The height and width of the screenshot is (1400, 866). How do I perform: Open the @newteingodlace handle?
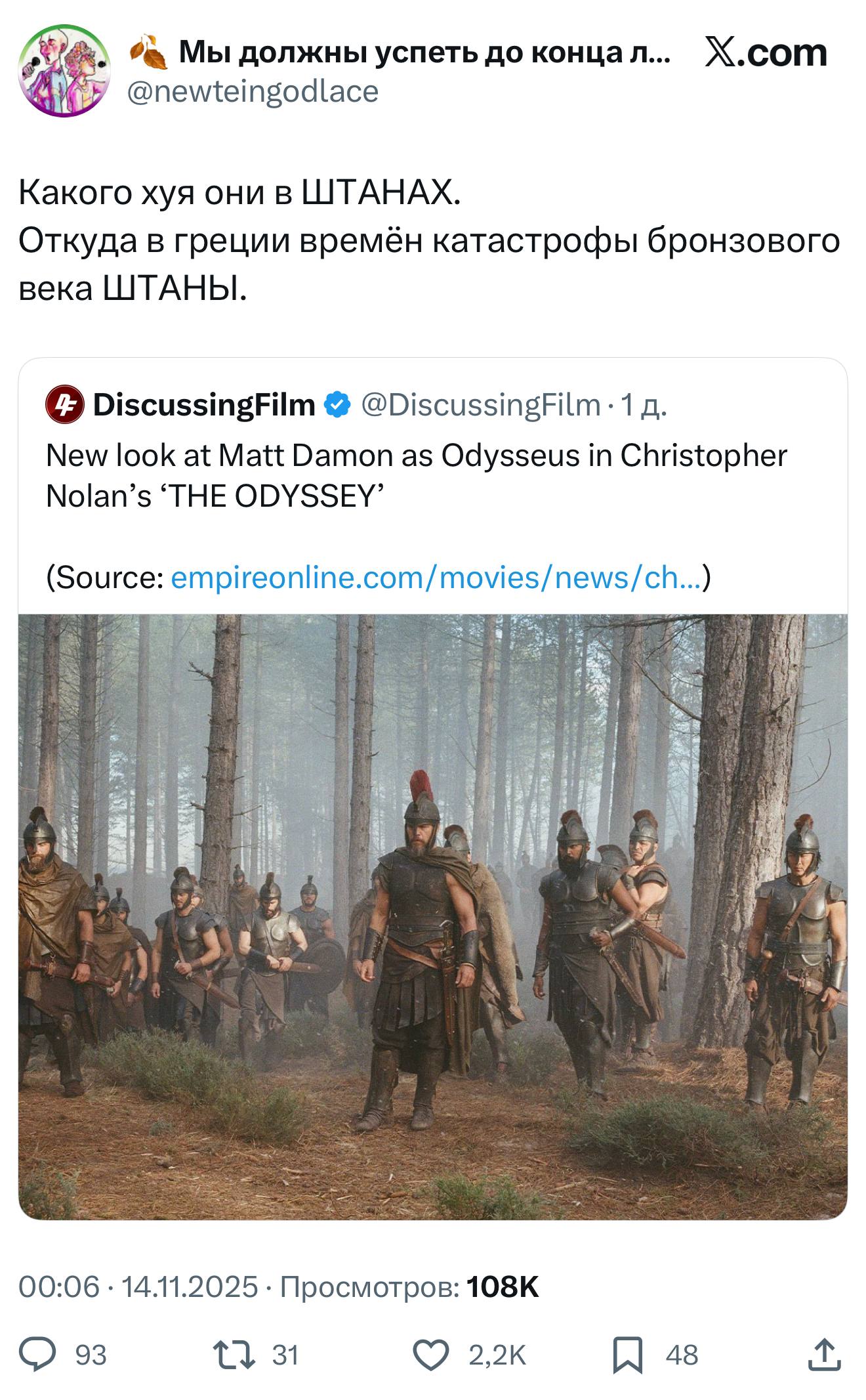click(x=252, y=91)
